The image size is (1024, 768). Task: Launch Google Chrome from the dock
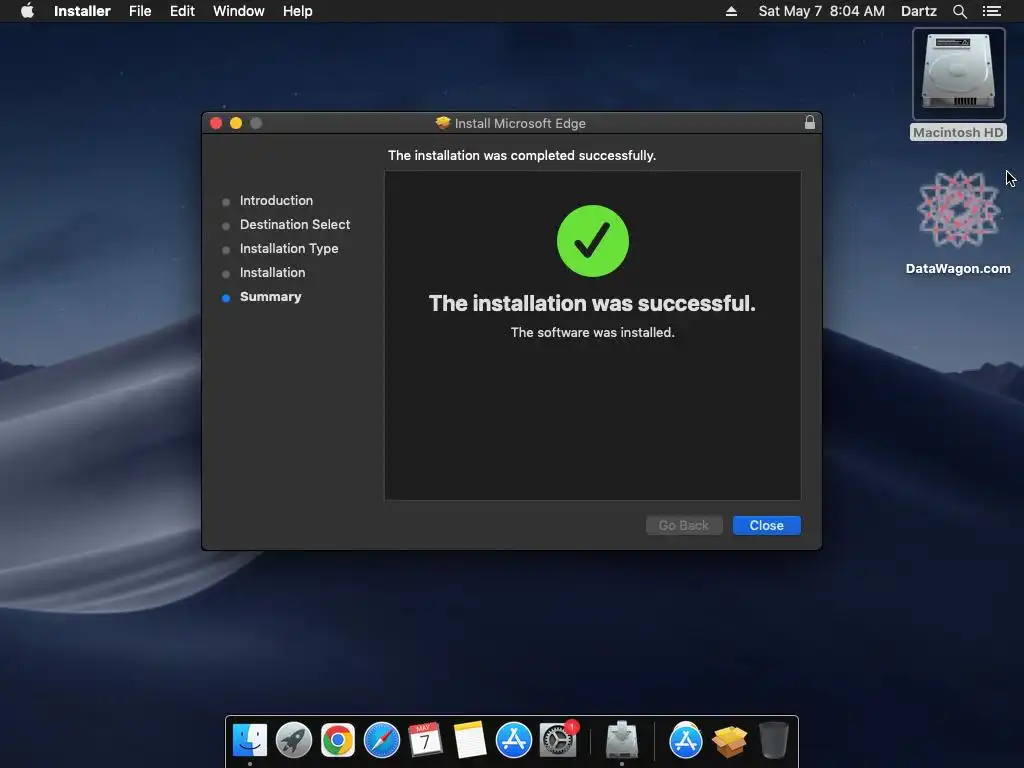click(338, 740)
